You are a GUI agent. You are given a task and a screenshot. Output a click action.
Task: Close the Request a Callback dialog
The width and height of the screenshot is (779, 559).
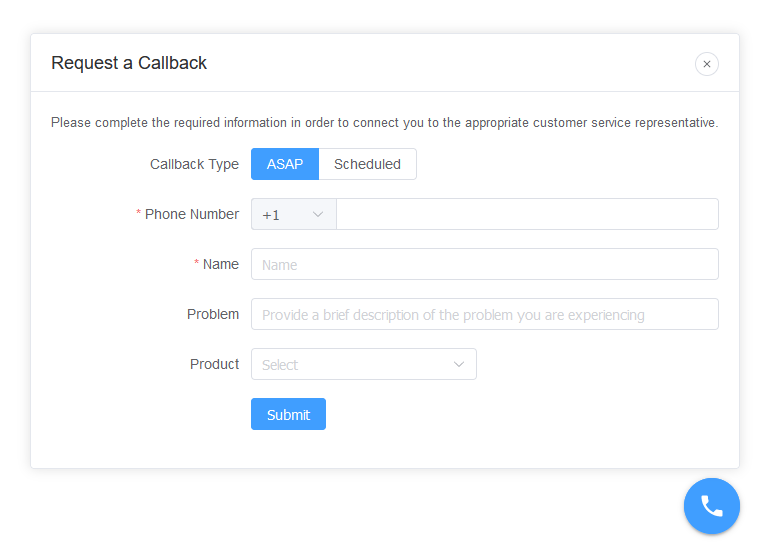[x=706, y=64]
